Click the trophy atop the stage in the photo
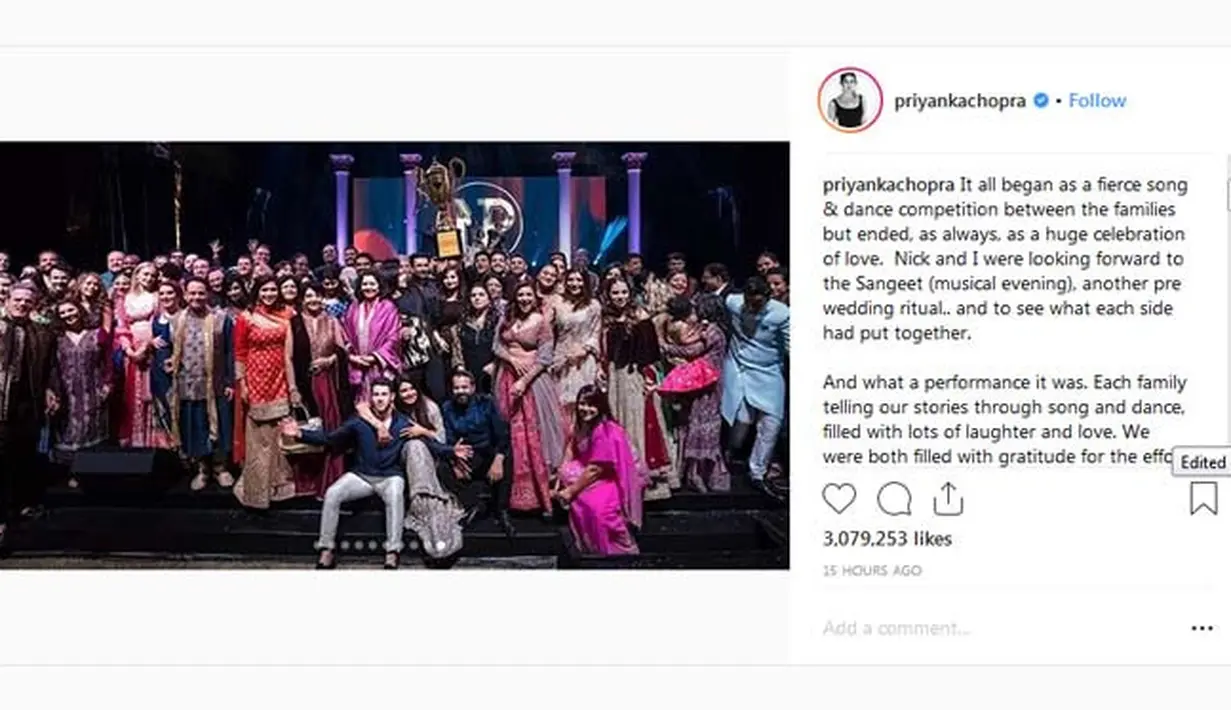The image size is (1231, 710). coord(441,206)
